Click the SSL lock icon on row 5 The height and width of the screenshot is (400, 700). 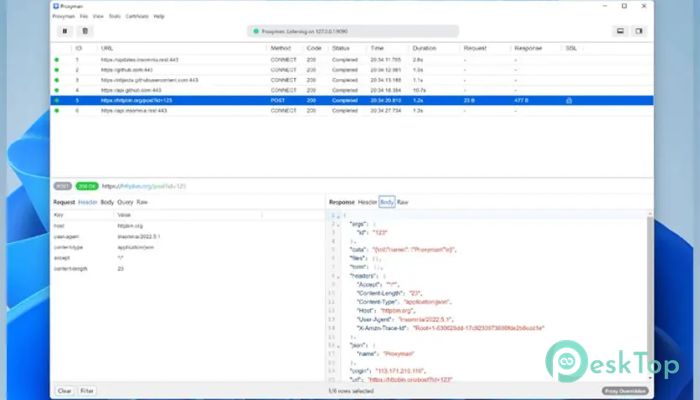click(569, 100)
